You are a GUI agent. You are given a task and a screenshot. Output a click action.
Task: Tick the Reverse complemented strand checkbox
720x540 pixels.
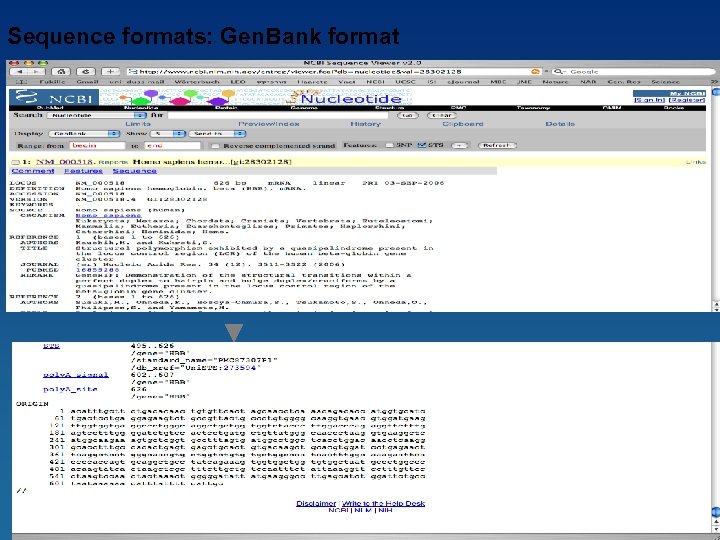[215, 146]
